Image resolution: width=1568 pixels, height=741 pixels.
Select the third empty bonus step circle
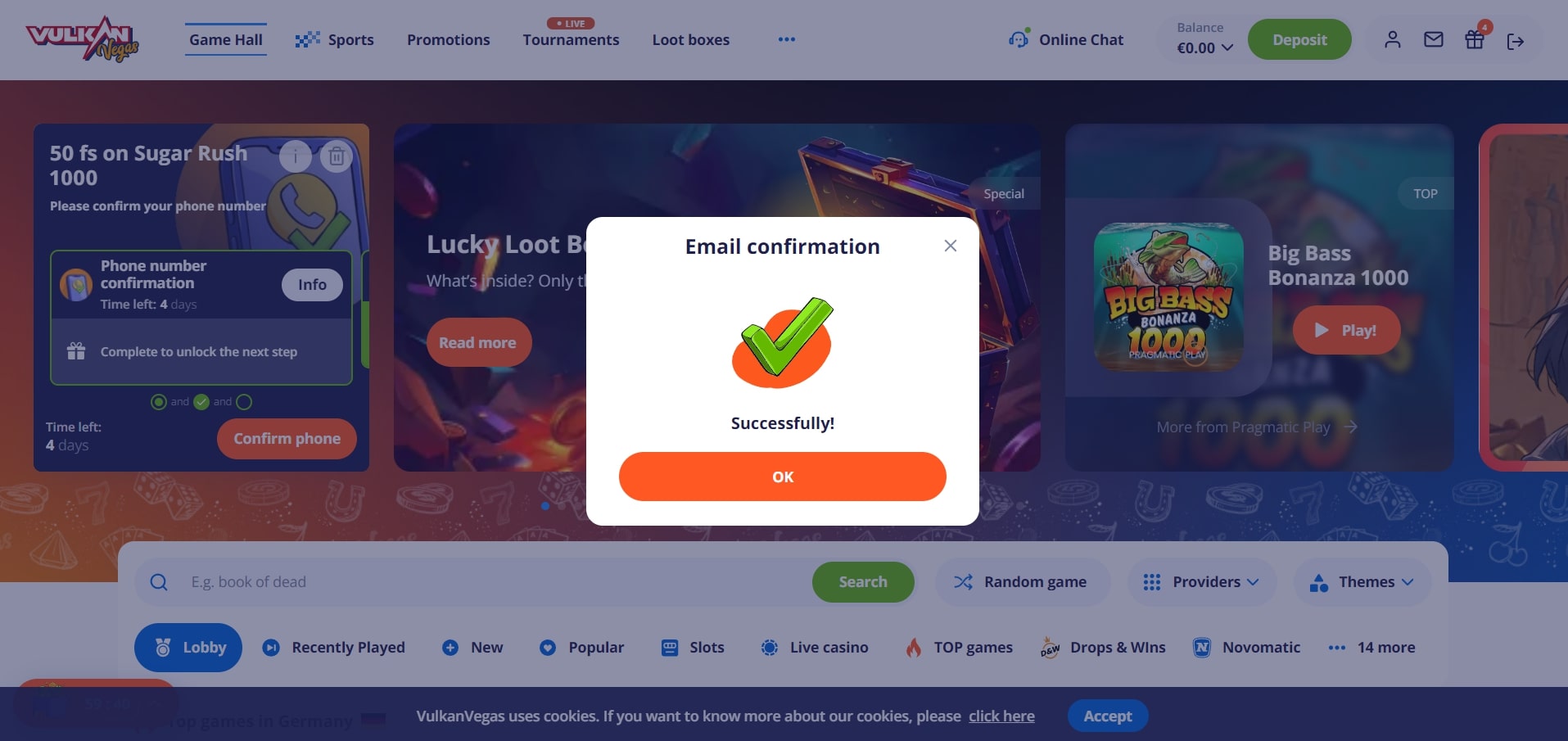coord(244,402)
